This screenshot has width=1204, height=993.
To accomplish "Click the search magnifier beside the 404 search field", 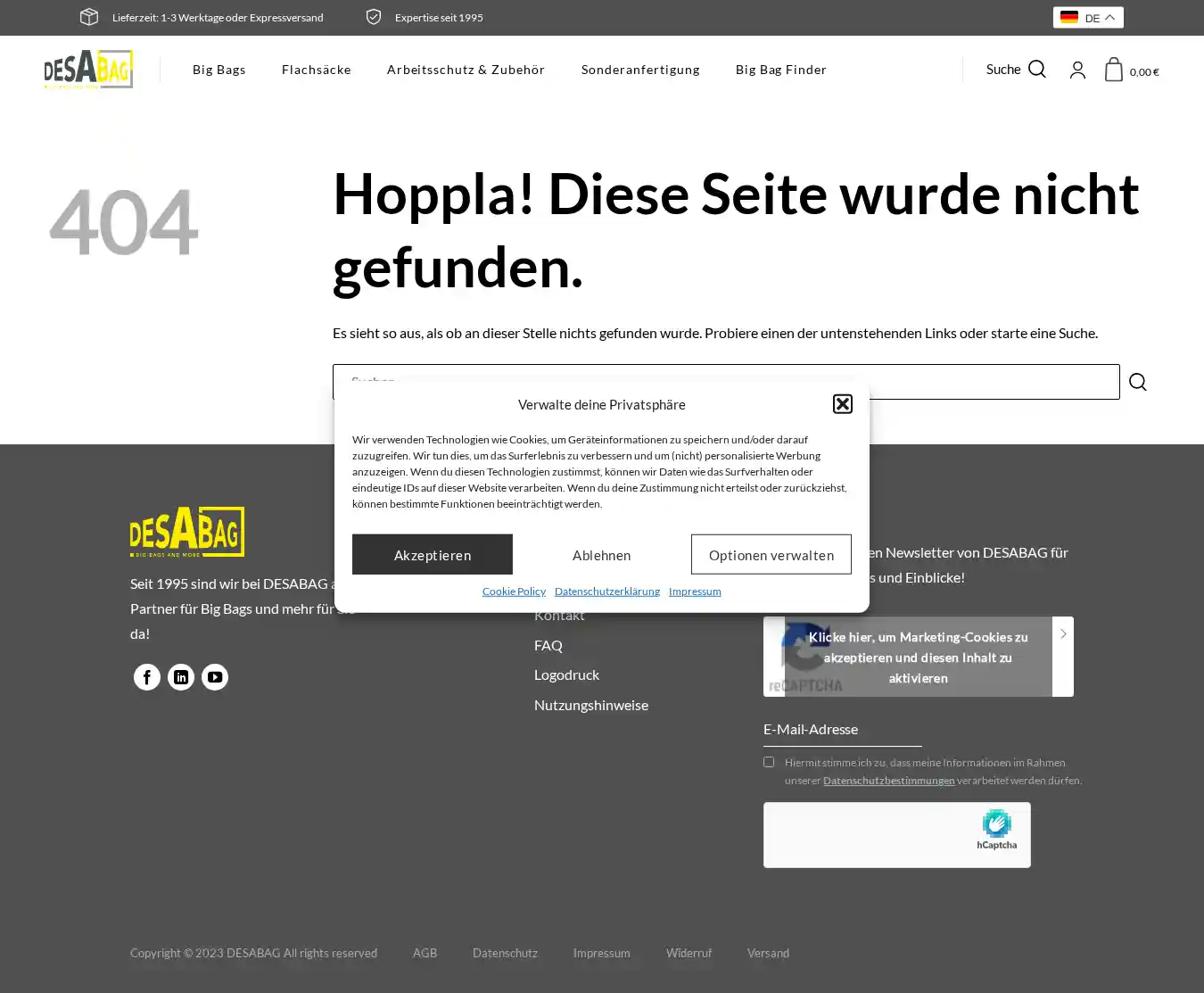I will click(x=1138, y=382).
